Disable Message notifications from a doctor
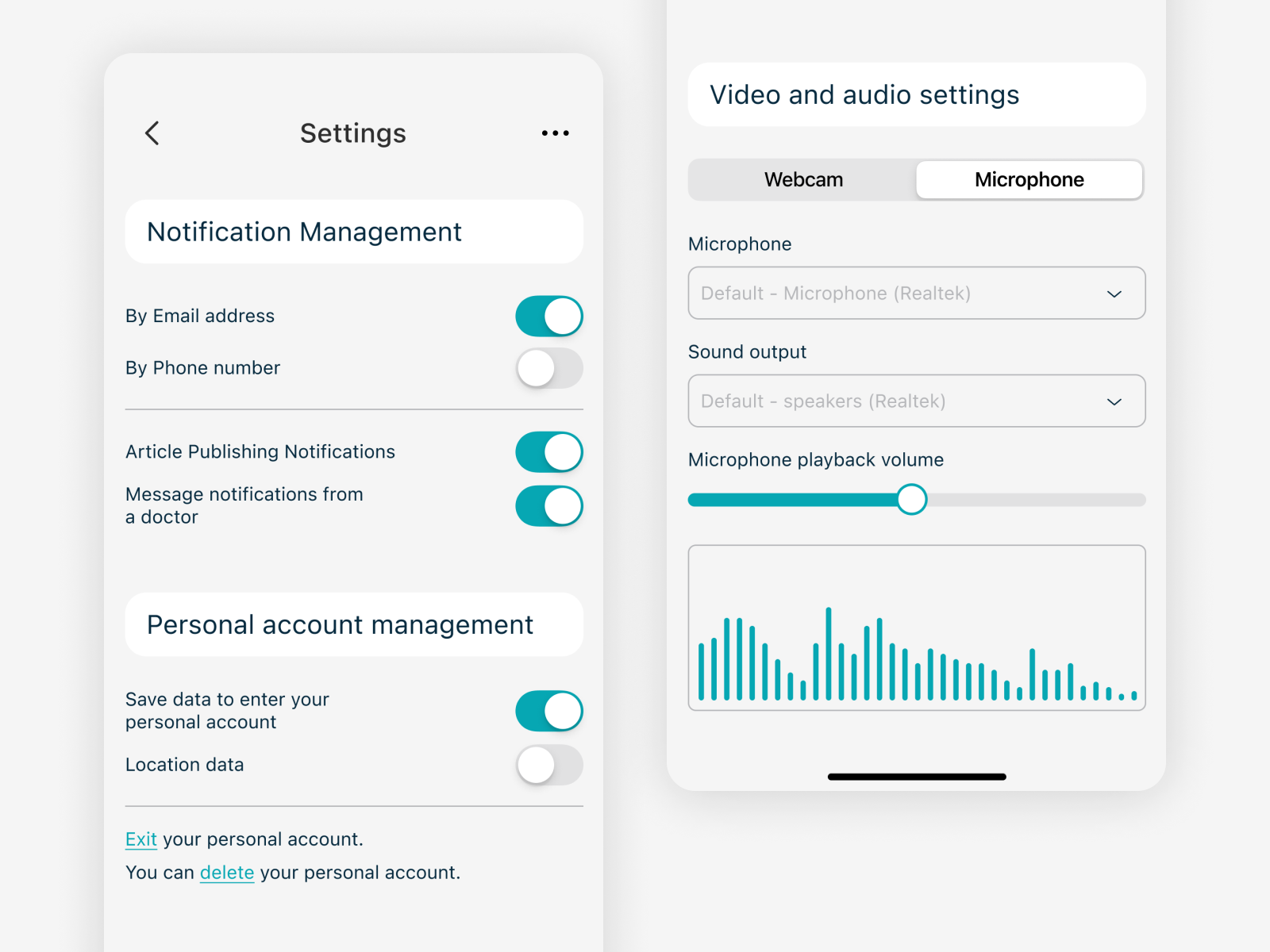This screenshot has width=1270, height=952. tap(549, 505)
